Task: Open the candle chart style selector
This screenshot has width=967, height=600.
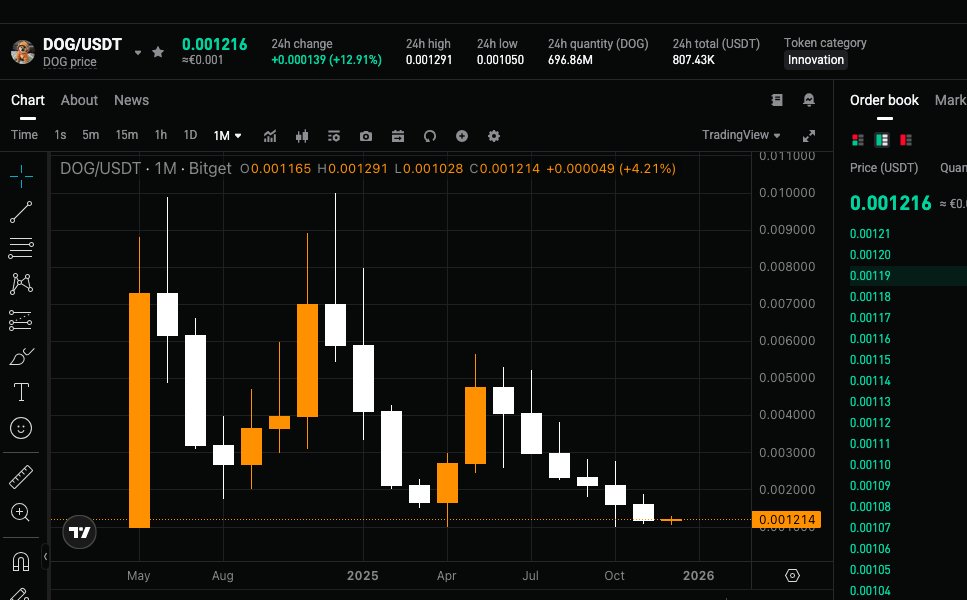Action: pyautogui.click(x=302, y=135)
